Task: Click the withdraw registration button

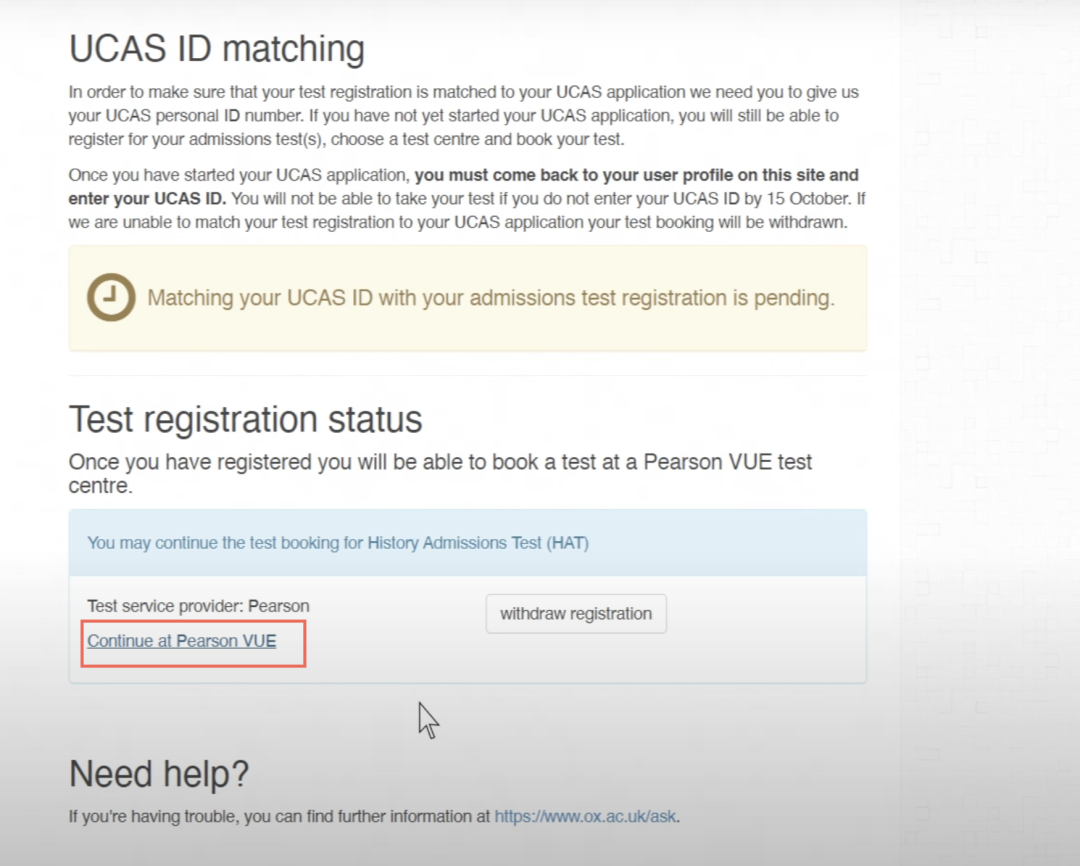Action: (576, 614)
